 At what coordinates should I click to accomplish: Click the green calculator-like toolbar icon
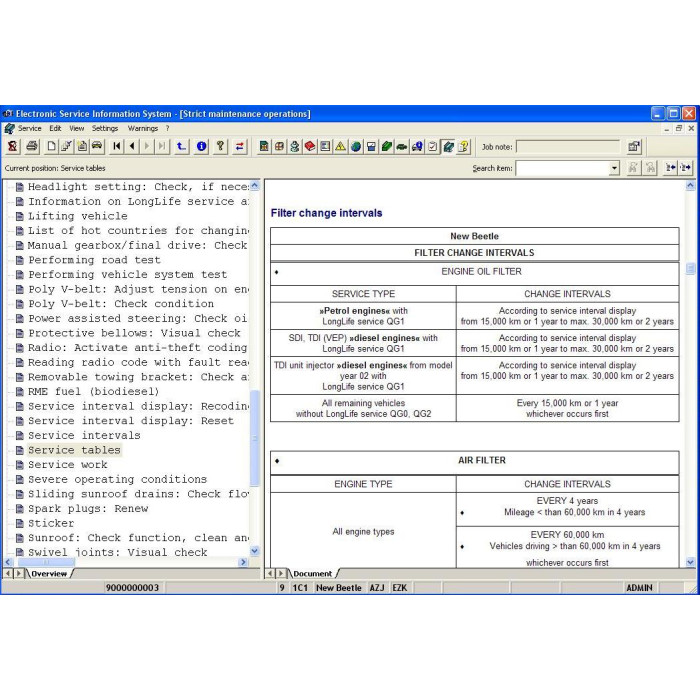tap(264, 146)
